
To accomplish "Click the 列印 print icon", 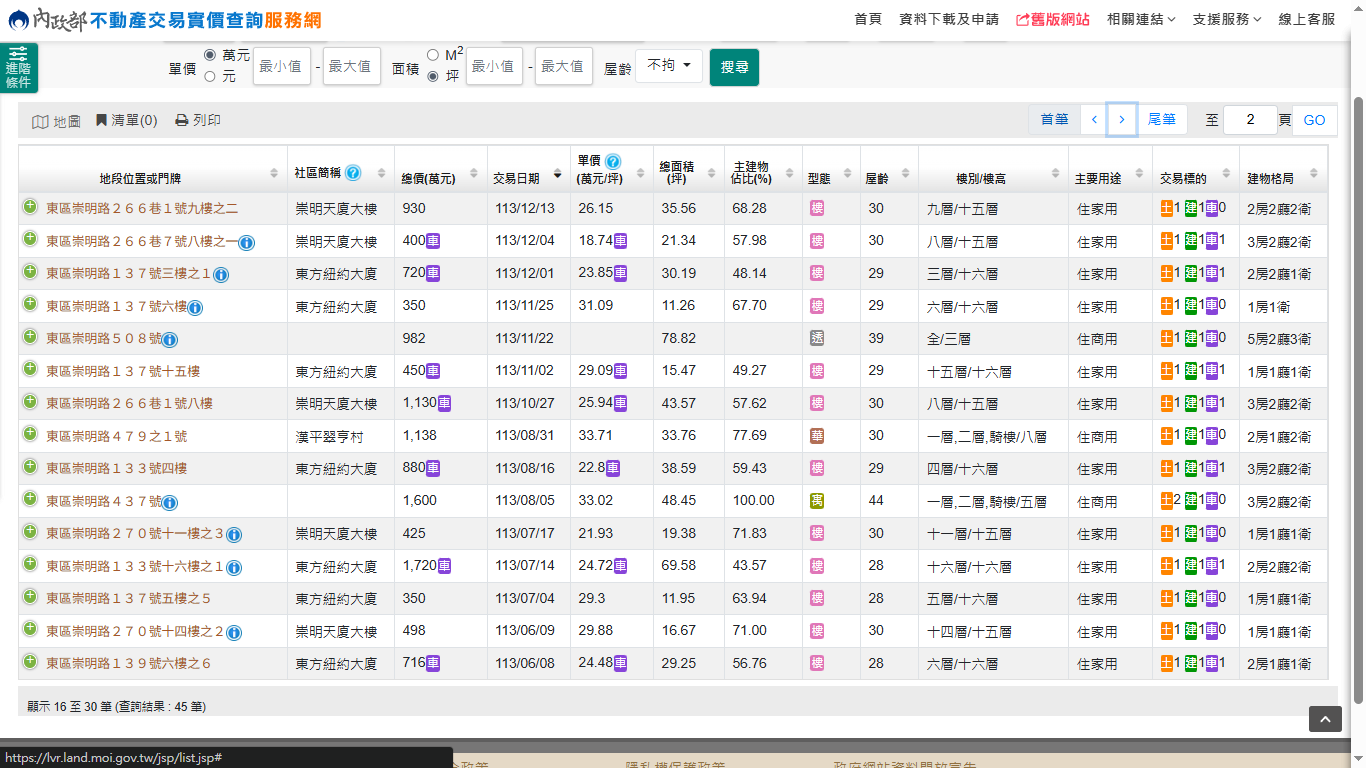I will pyautogui.click(x=182, y=121).
